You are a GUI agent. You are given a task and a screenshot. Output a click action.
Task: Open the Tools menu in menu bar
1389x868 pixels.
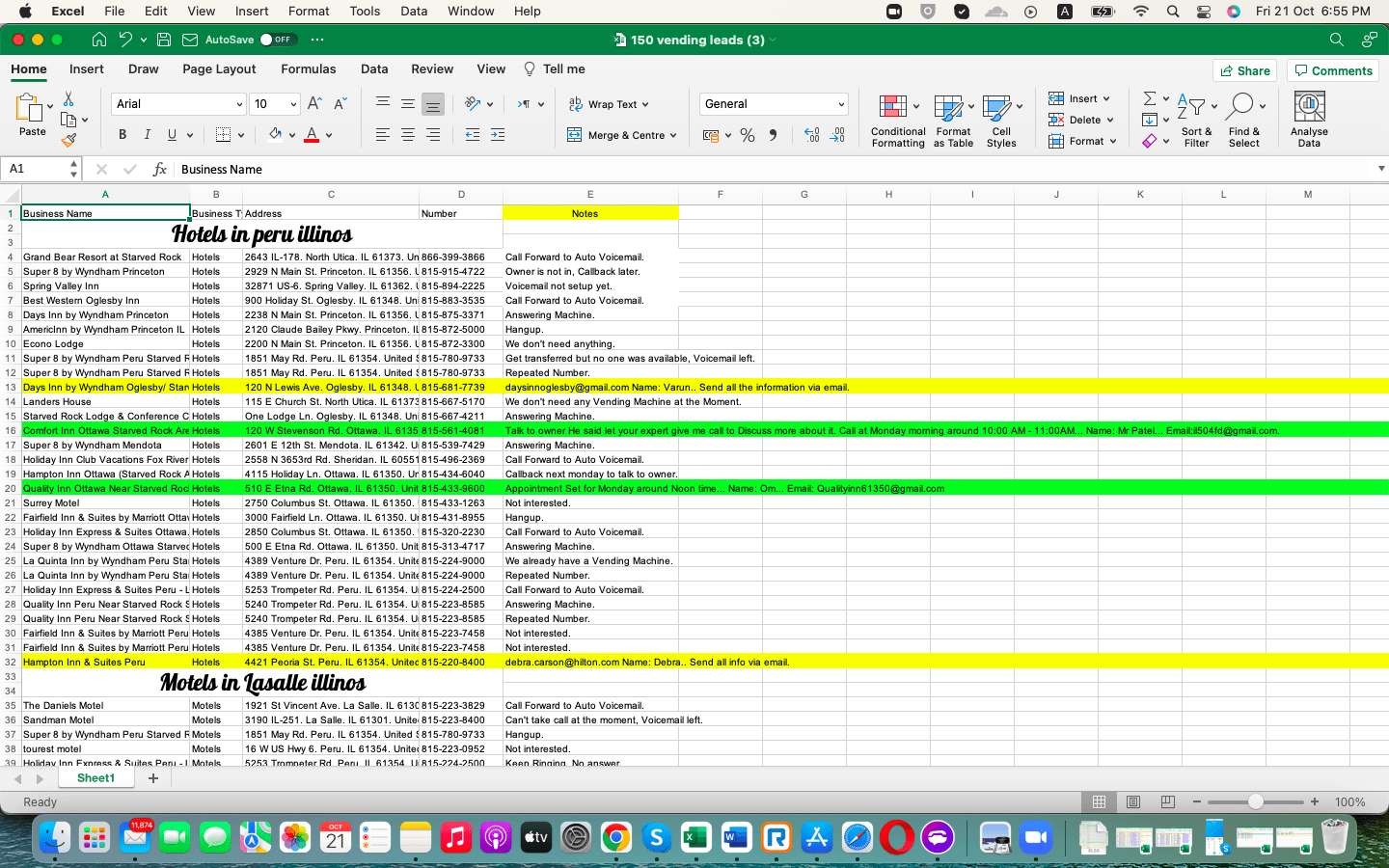(x=365, y=12)
